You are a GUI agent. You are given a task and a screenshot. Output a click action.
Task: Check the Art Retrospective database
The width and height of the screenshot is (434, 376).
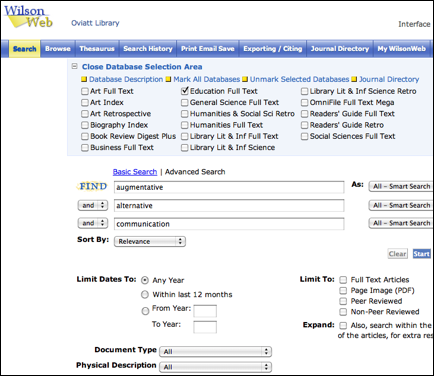[85, 114]
